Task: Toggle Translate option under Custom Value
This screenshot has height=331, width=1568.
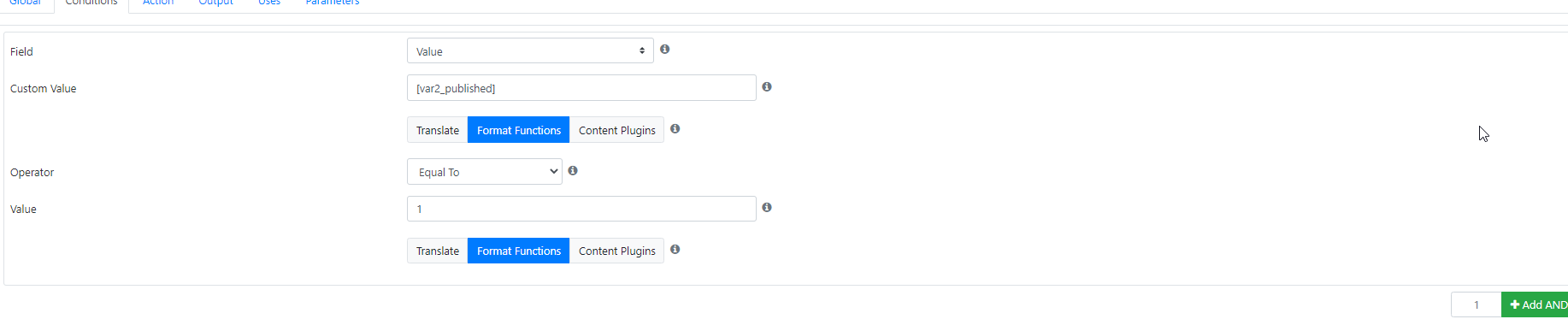Action: coord(438,130)
